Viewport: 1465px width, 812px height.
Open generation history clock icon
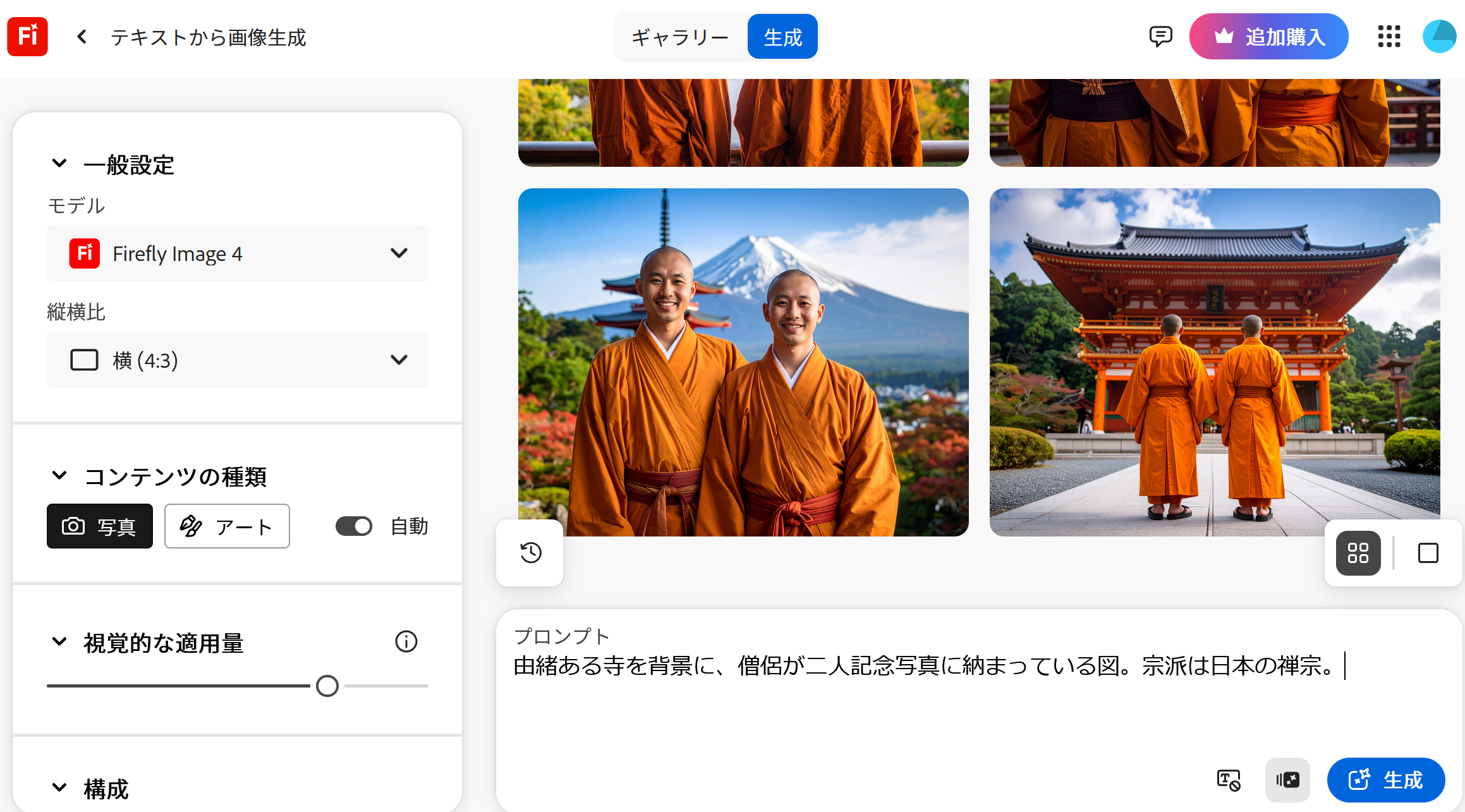pyautogui.click(x=531, y=553)
